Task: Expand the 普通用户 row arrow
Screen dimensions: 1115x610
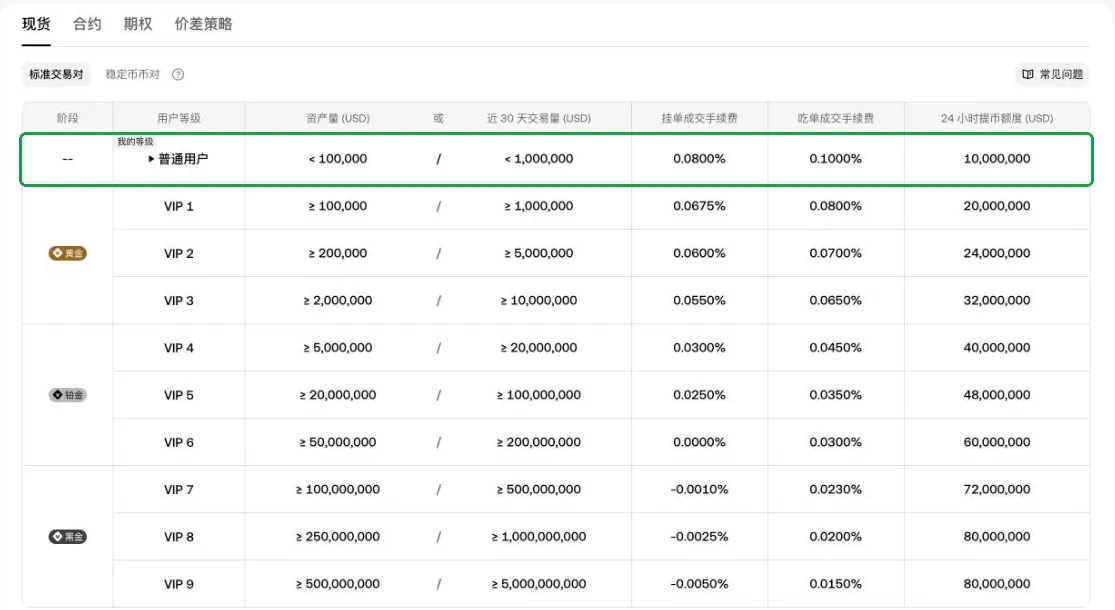Action: (x=151, y=159)
